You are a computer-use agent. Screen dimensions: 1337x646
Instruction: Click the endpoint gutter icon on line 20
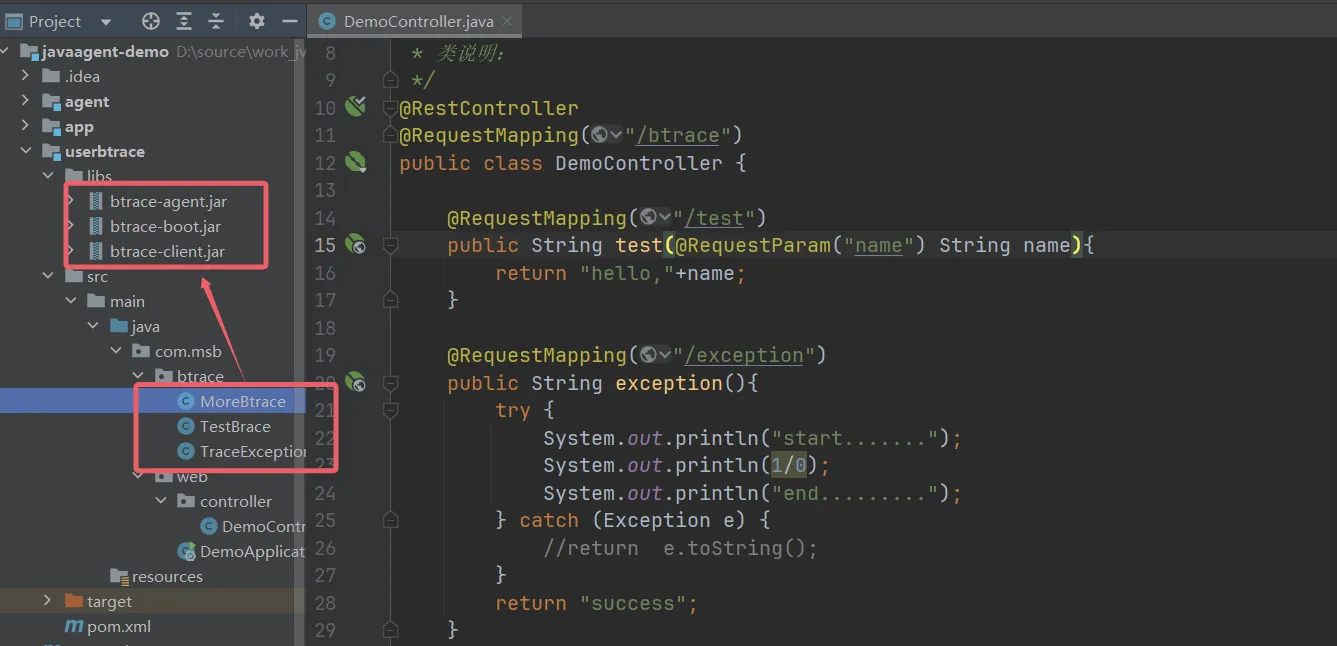tap(355, 381)
